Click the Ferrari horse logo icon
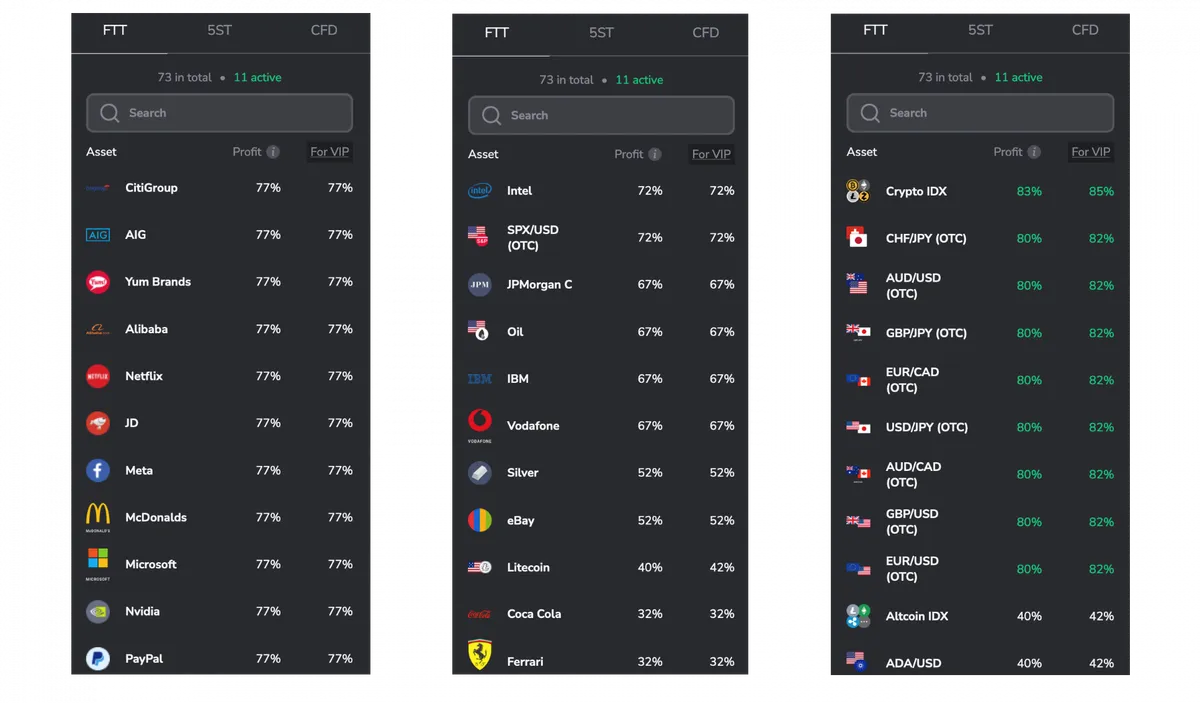This screenshot has height=703, width=1200. click(480, 655)
